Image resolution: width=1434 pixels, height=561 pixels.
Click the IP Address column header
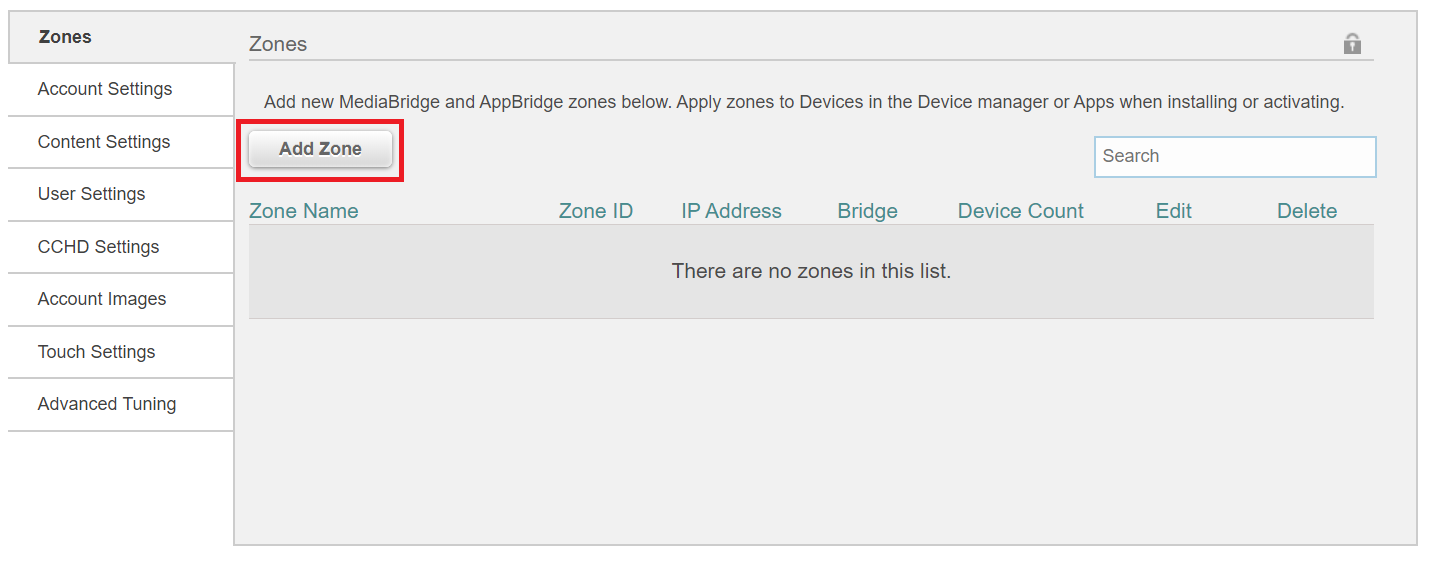(731, 211)
